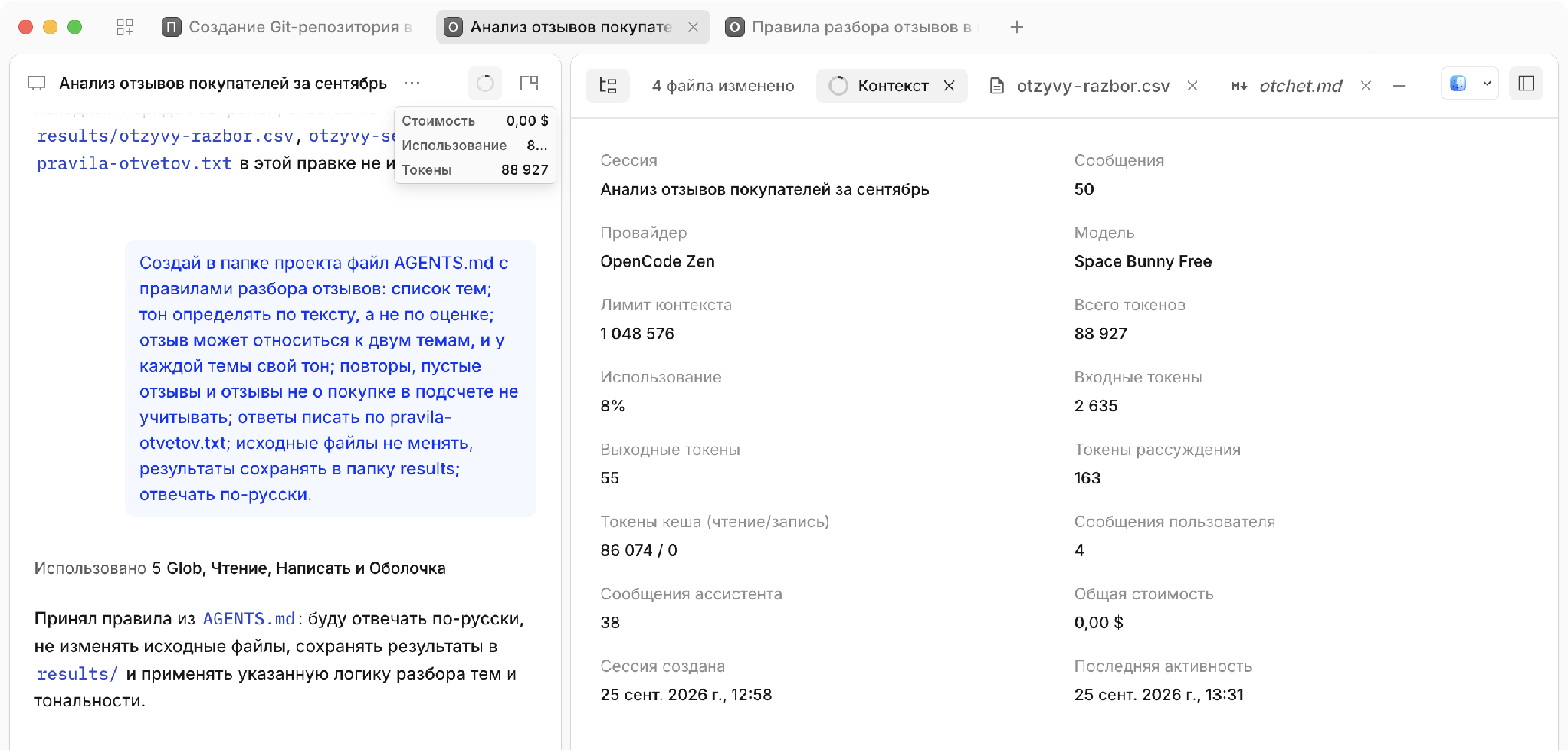The width and height of the screenshot is (1568, 750).
Task: Add a new file tab with plus
Action: (1399, 86)
